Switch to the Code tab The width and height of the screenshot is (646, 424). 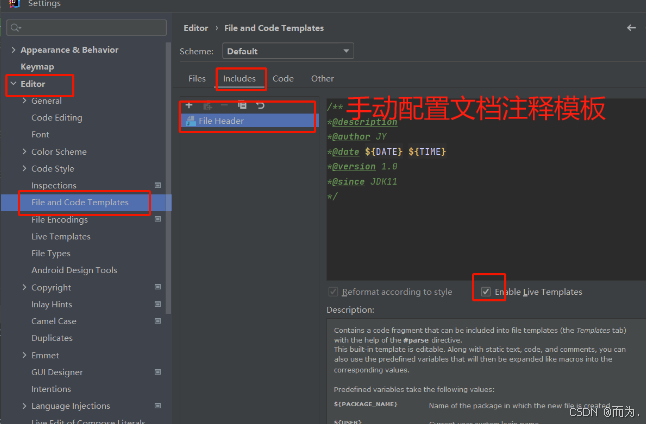tap(283, 79)
